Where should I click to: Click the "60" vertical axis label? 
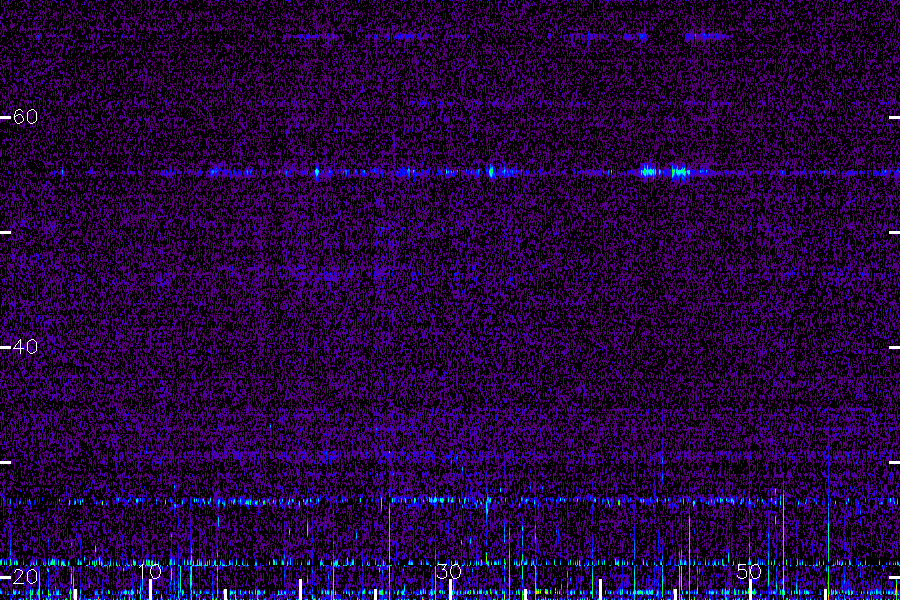click(x=25, y=117)
